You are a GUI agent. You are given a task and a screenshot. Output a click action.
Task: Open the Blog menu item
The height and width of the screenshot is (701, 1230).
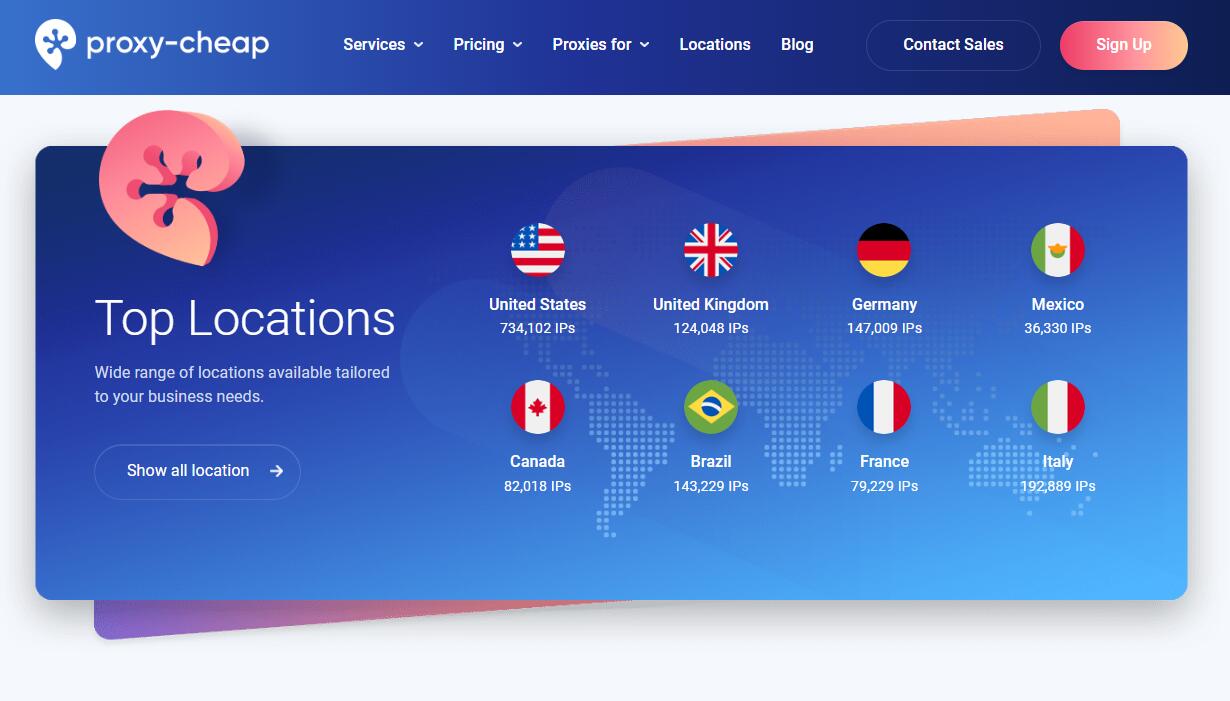coord(797,45)
